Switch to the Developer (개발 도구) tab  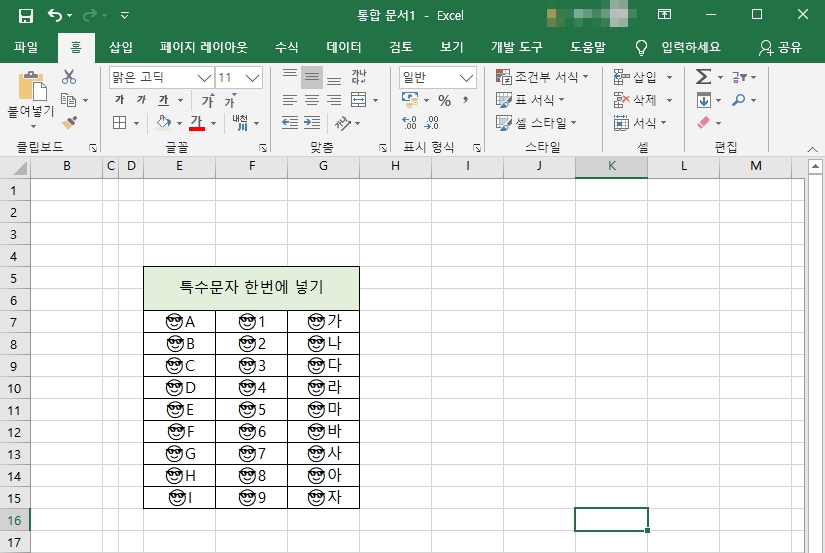click(x=517, y=47)
